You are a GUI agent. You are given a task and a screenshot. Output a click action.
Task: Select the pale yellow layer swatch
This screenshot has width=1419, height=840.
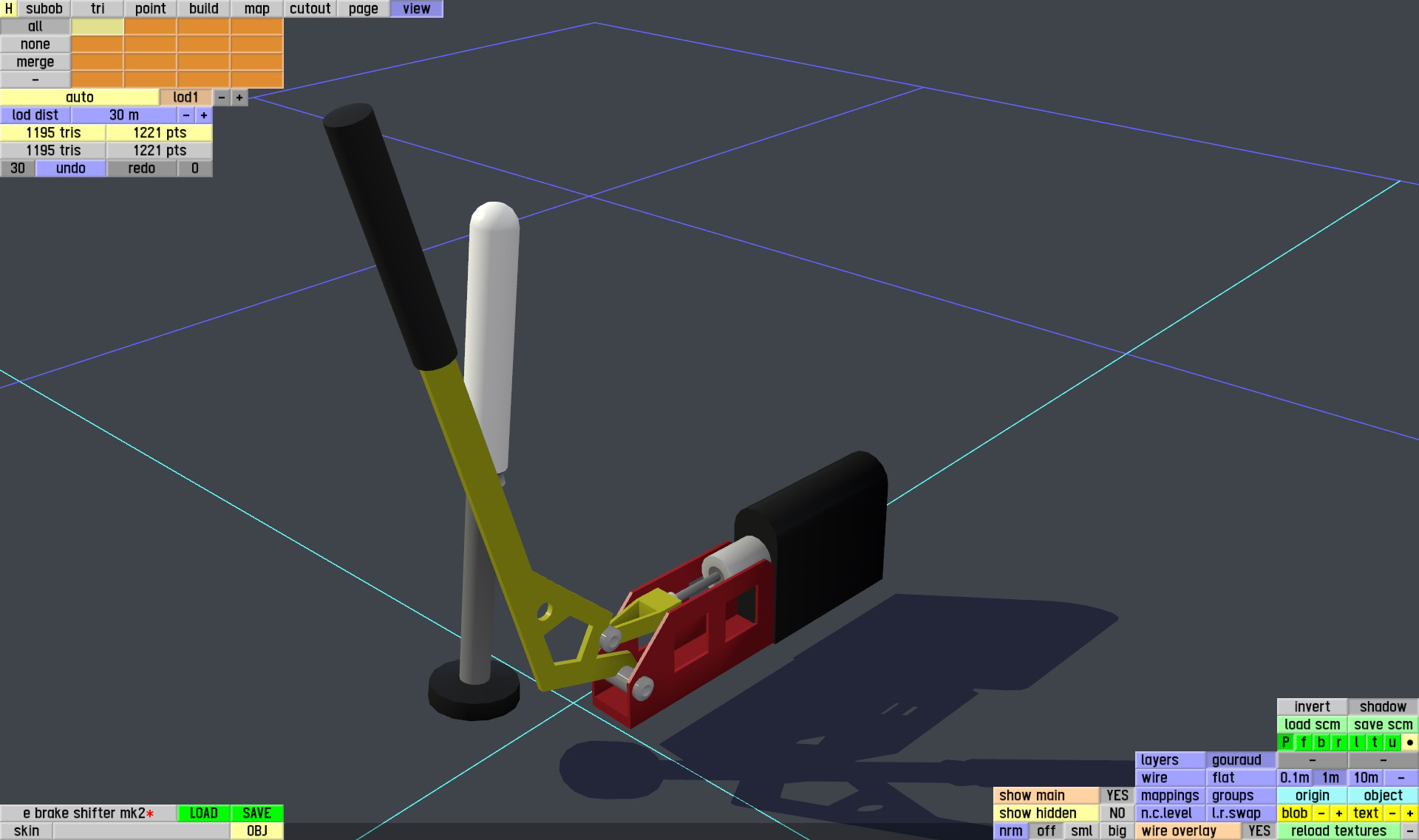tap(98, 27)
